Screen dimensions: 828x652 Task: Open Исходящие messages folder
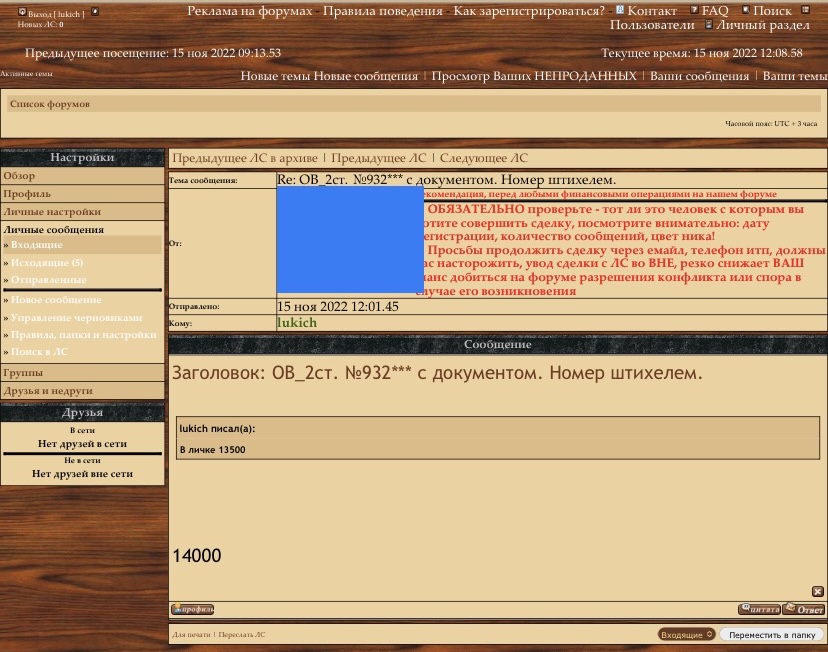(x=46, y=263)
